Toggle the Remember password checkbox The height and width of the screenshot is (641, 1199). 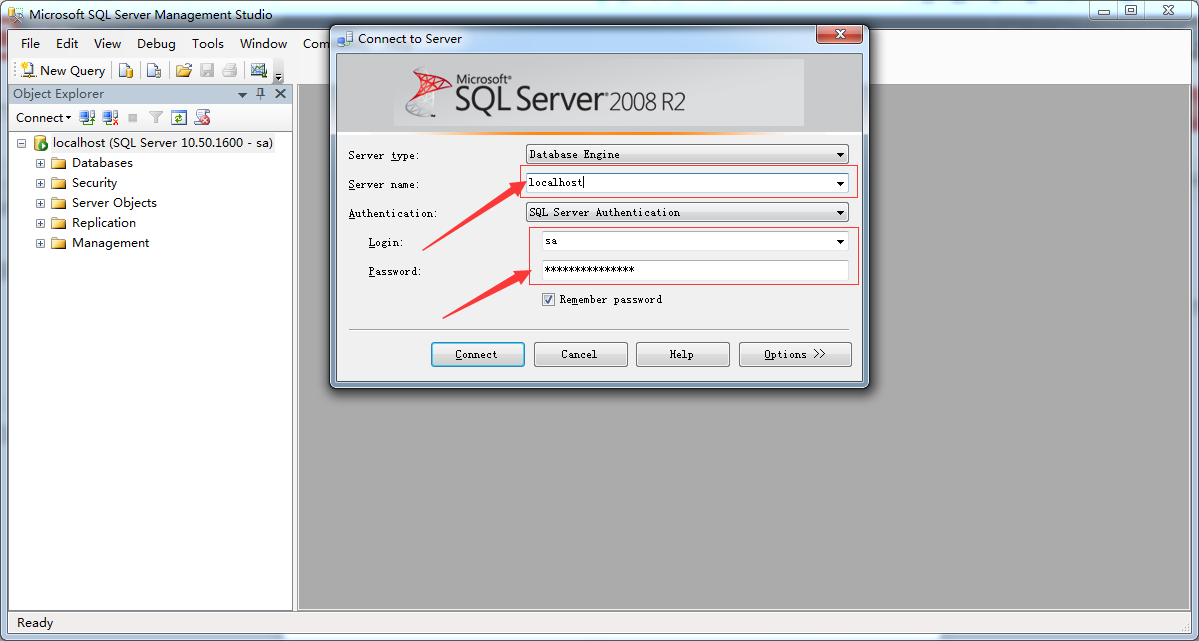click(x=548, y=300)
